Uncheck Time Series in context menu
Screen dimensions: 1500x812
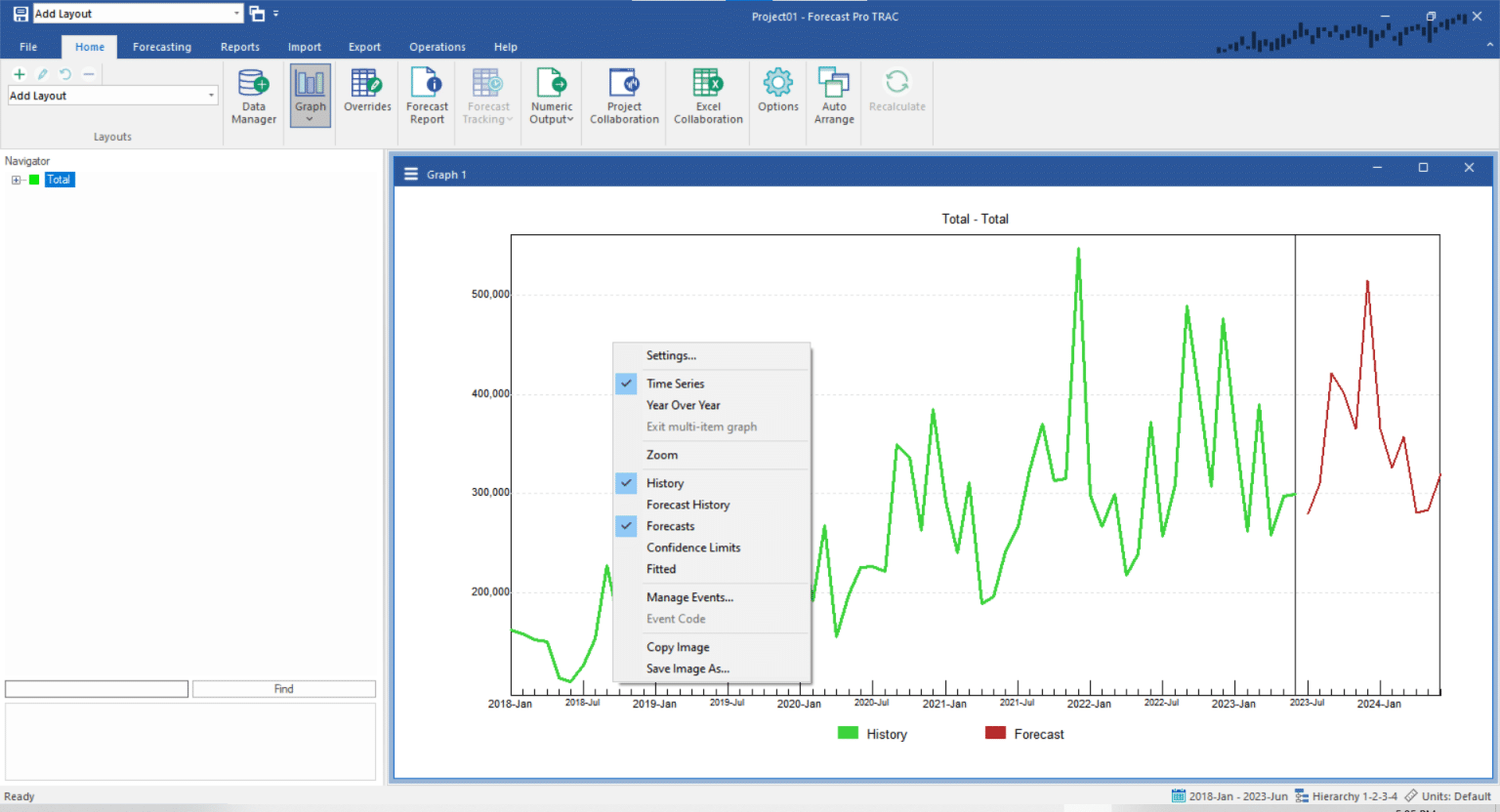pyautogui.click(x=675, y=384)
